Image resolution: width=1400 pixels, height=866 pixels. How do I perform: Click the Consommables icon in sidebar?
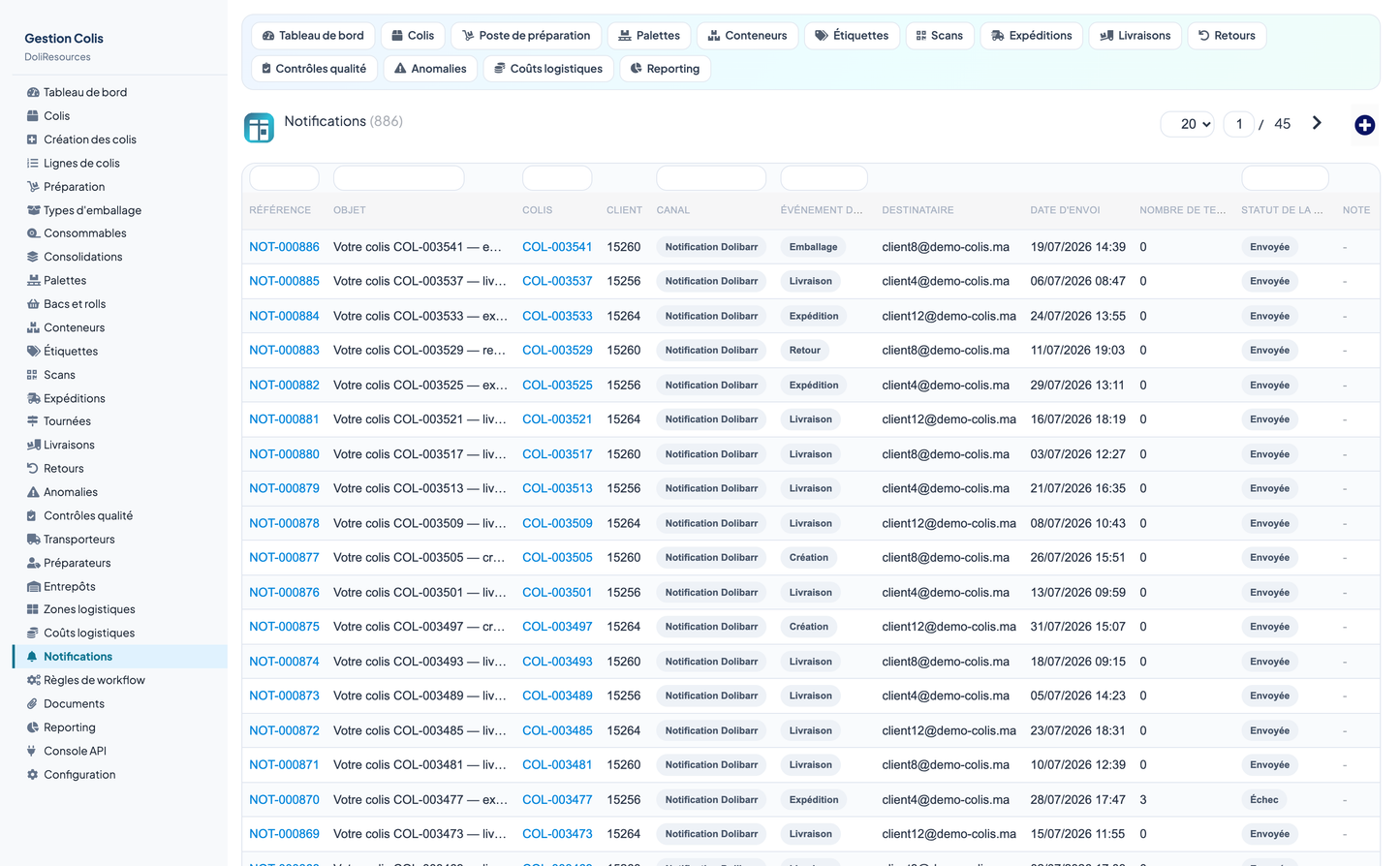click(33, 233)
